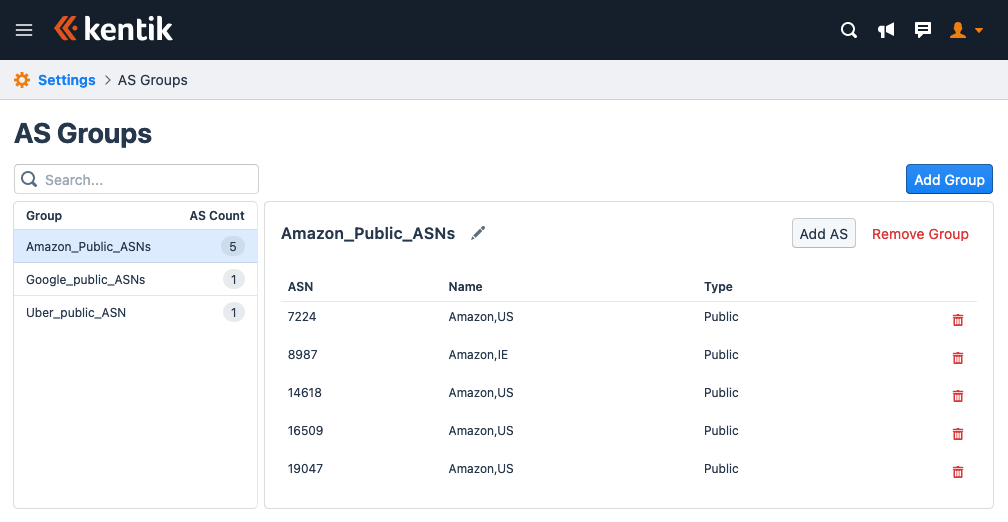Open the hamburger navigation menu
Screen dimensions: 1008x522
point(24,30)
